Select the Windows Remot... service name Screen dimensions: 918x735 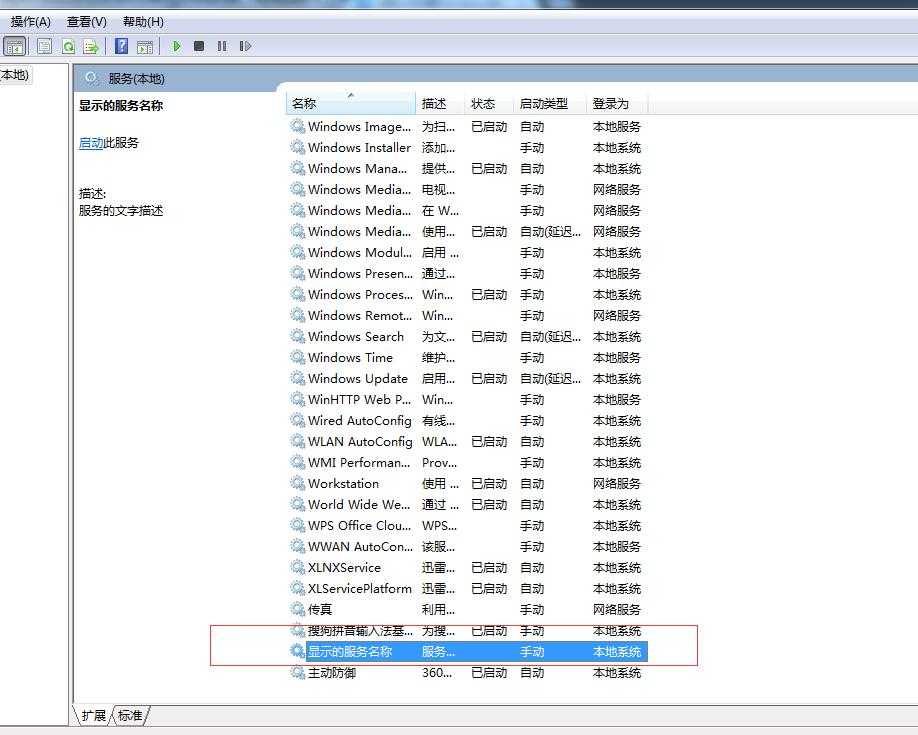point(359,316)
